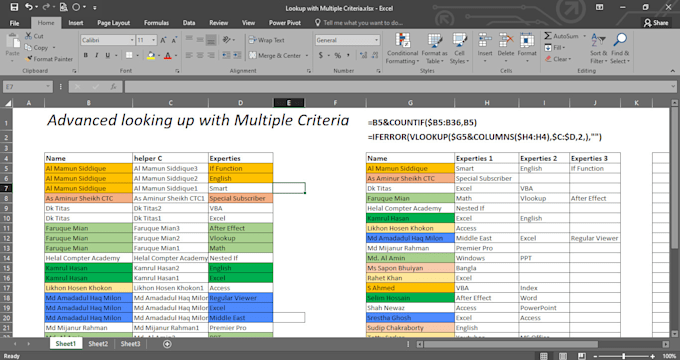Collapse the ribbon with the arrow
Image resolution: width=680 pixels, height=360 pixels.
click(x=673, y=71)
